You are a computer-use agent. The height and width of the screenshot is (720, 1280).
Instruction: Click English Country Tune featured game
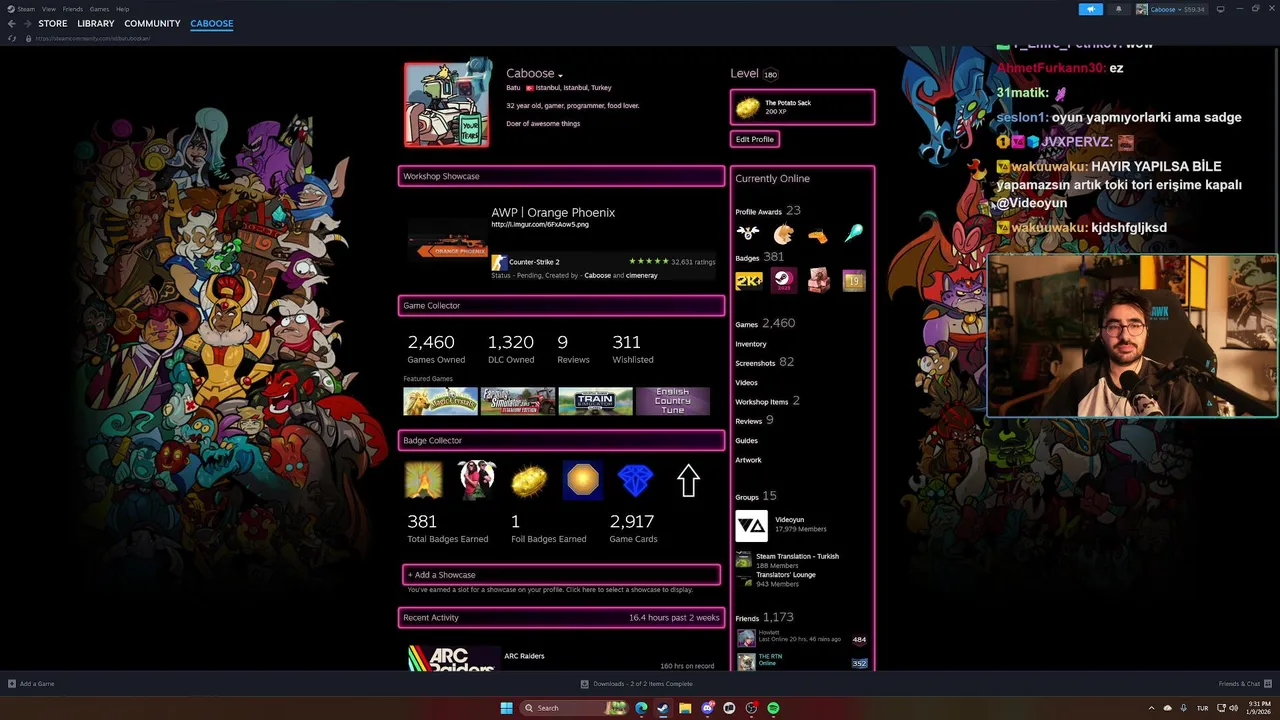(673, 401)
